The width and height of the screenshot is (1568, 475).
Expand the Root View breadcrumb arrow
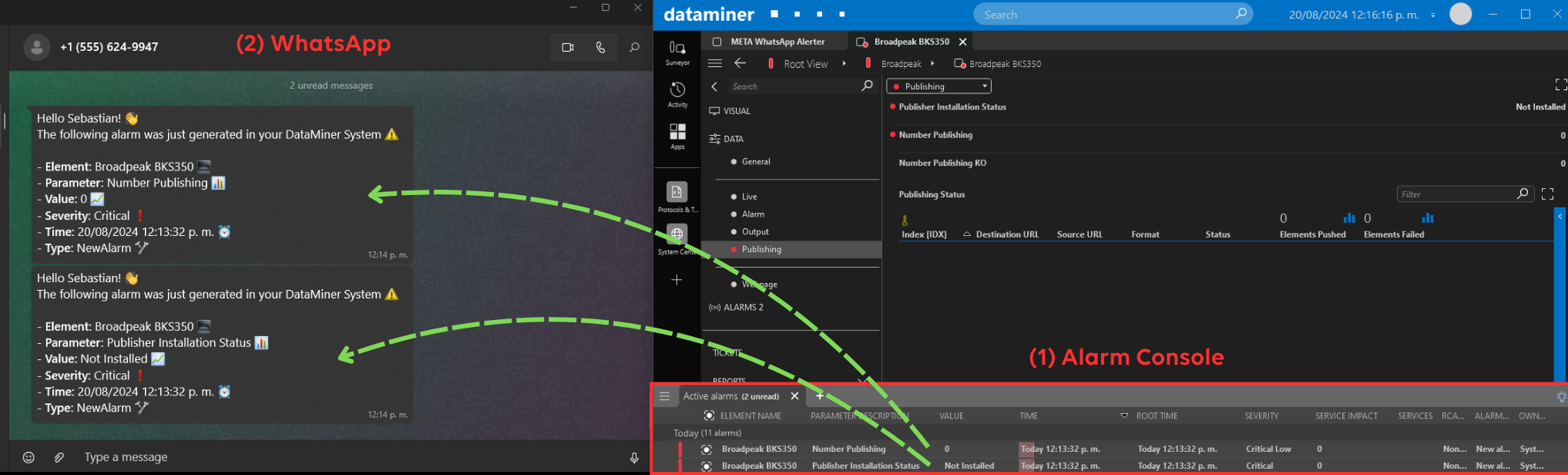tap(844, 64)
